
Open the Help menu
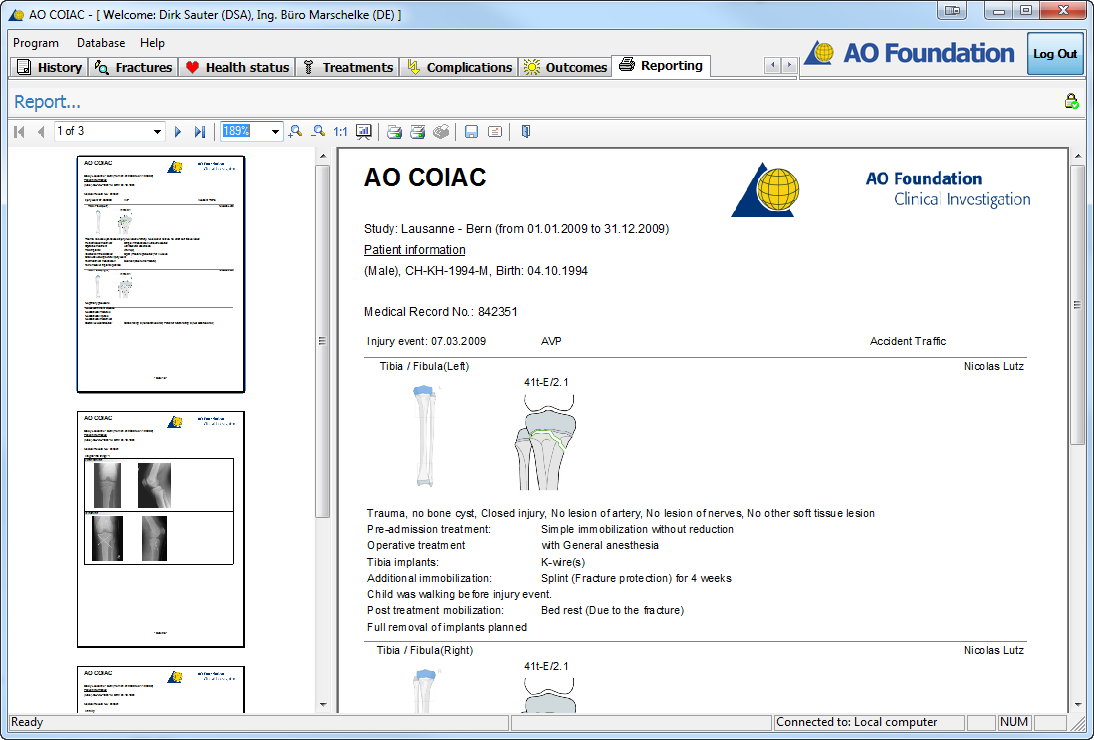click(152, 43)
